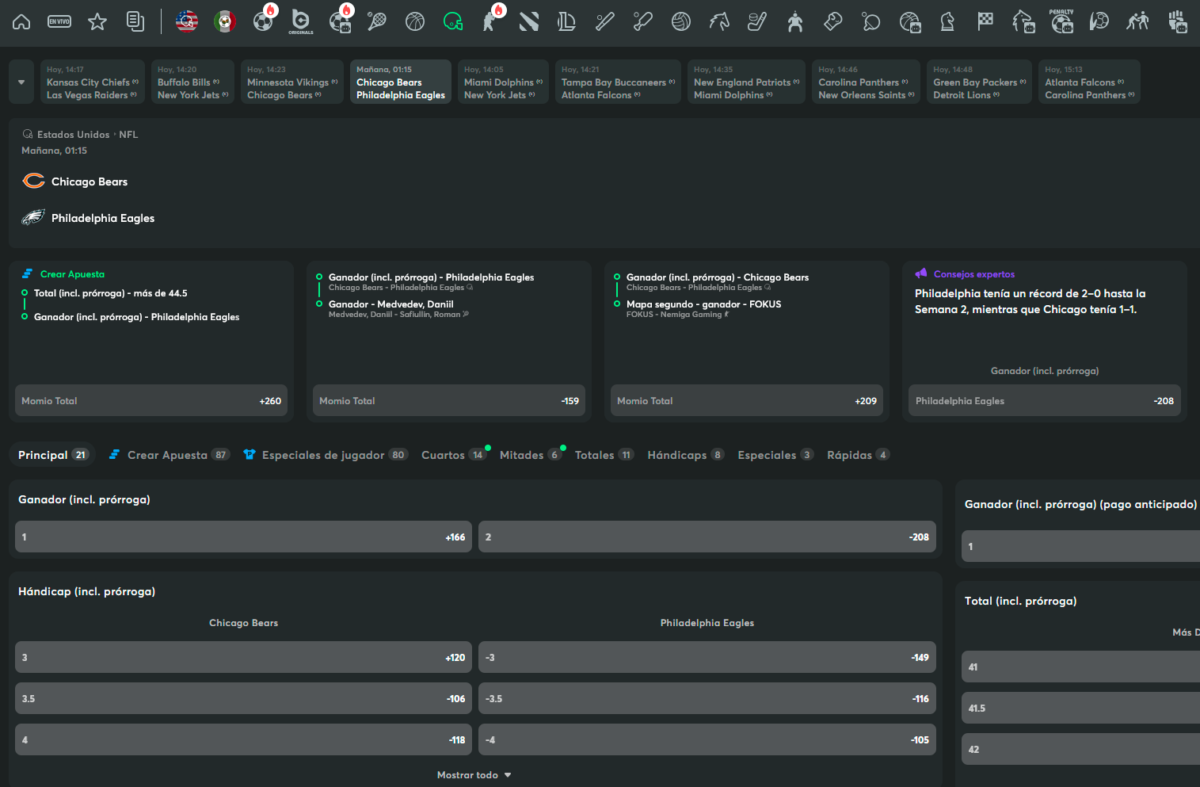This screenshot has width=1200, height=787.
Task: Open the Crear Apuesta tab
Action: point(169,455)
